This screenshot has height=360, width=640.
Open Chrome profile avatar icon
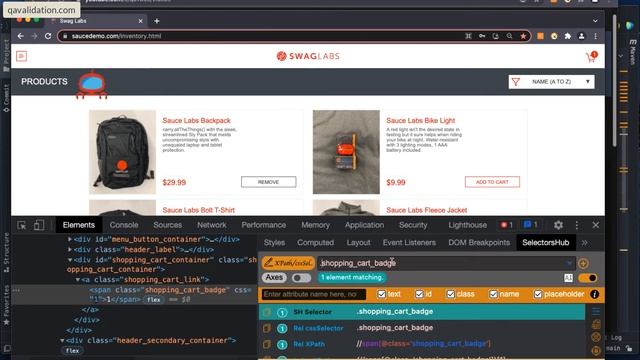point(581,36)
